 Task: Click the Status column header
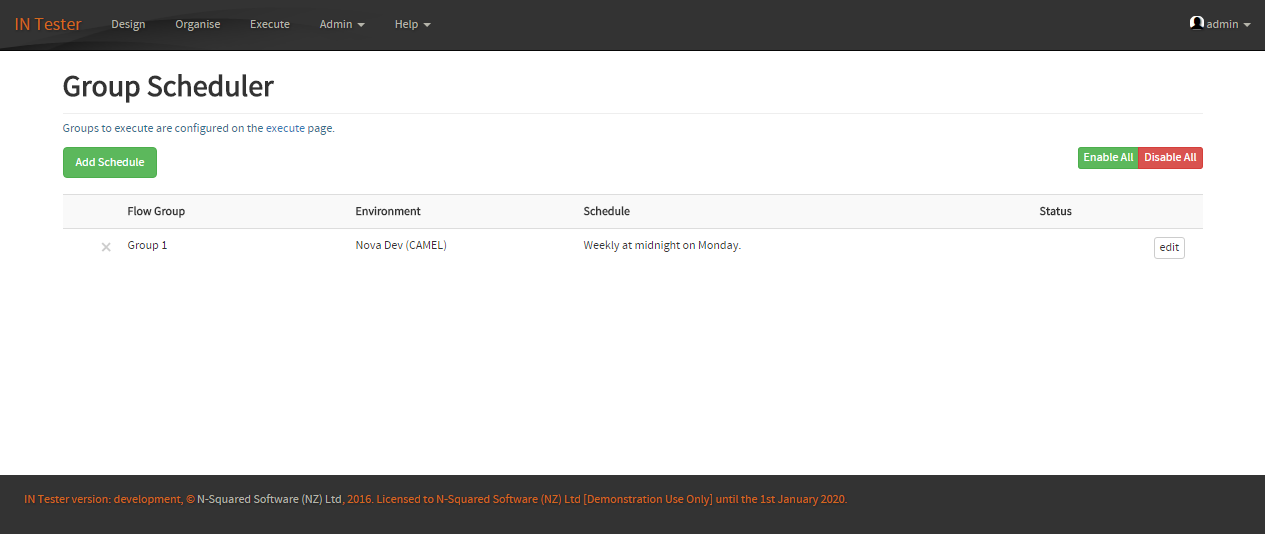pyautogui.click(x=1055, y=211)
